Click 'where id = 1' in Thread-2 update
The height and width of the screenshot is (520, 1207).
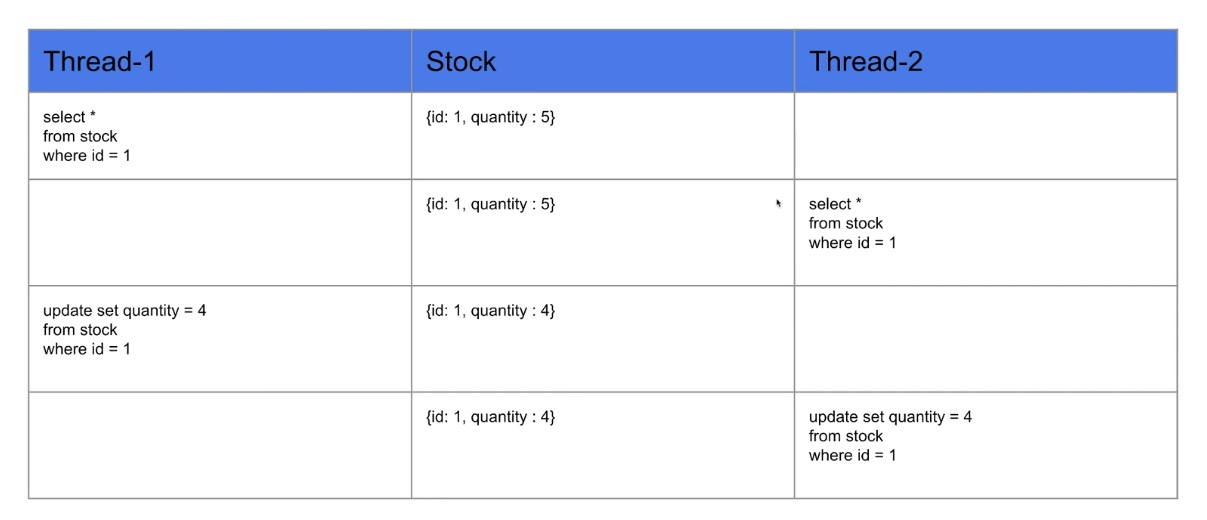click(853, 455)
